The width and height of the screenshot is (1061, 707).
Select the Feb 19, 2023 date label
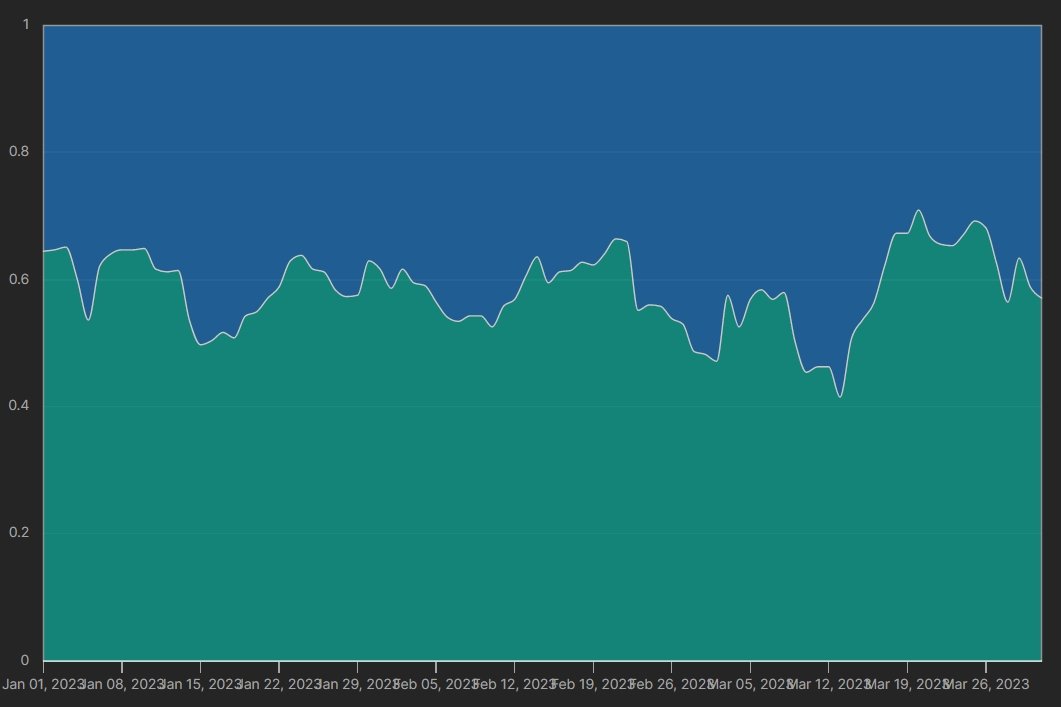coord(593,684)
